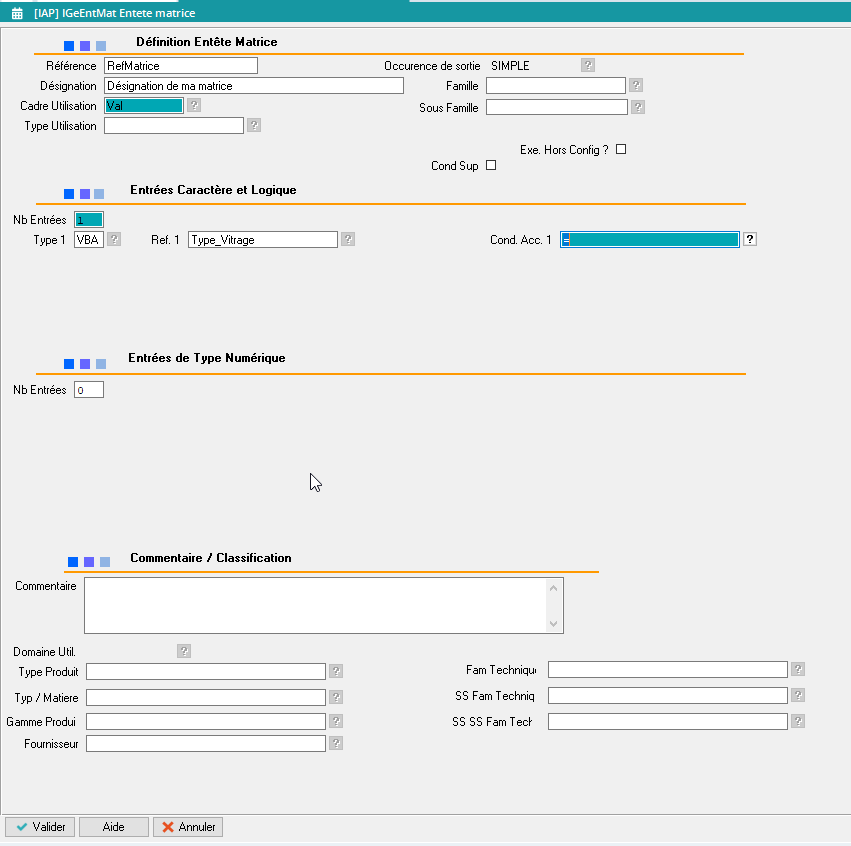Open lookup for Fam Technique field
Viewport: 851px width, 846px height.
(797, 669)
